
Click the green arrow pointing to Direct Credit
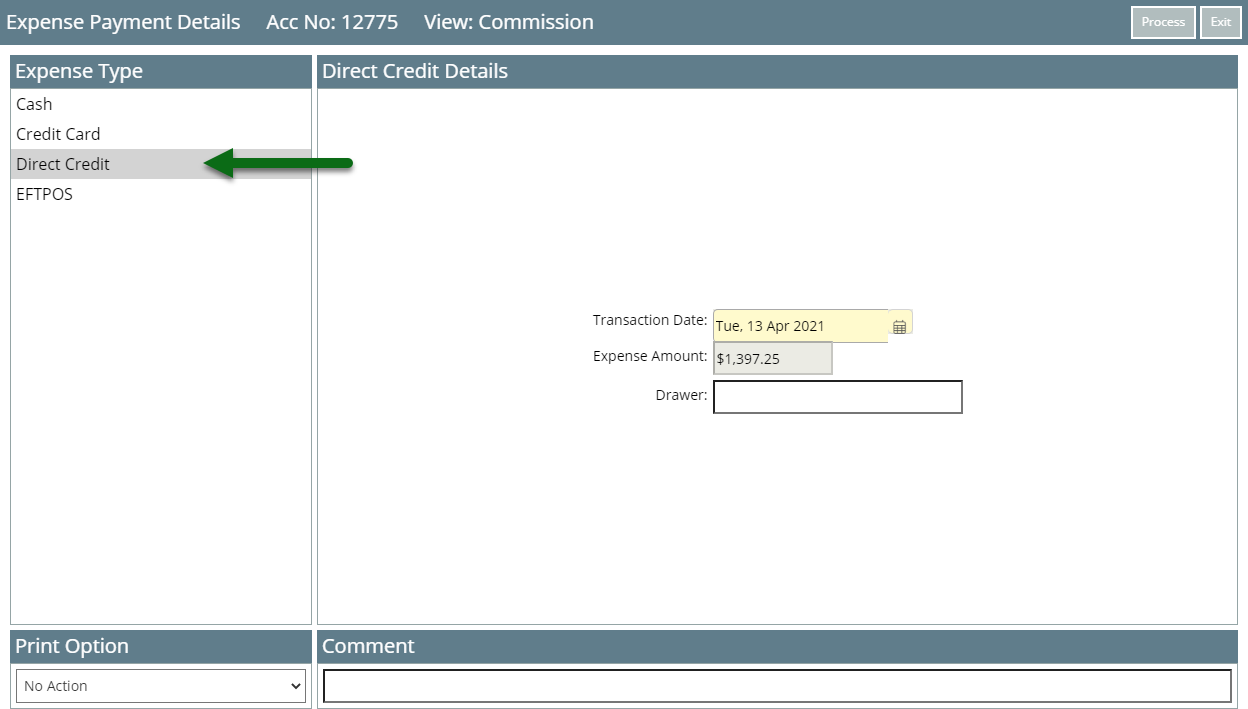[x=278, y=163]
